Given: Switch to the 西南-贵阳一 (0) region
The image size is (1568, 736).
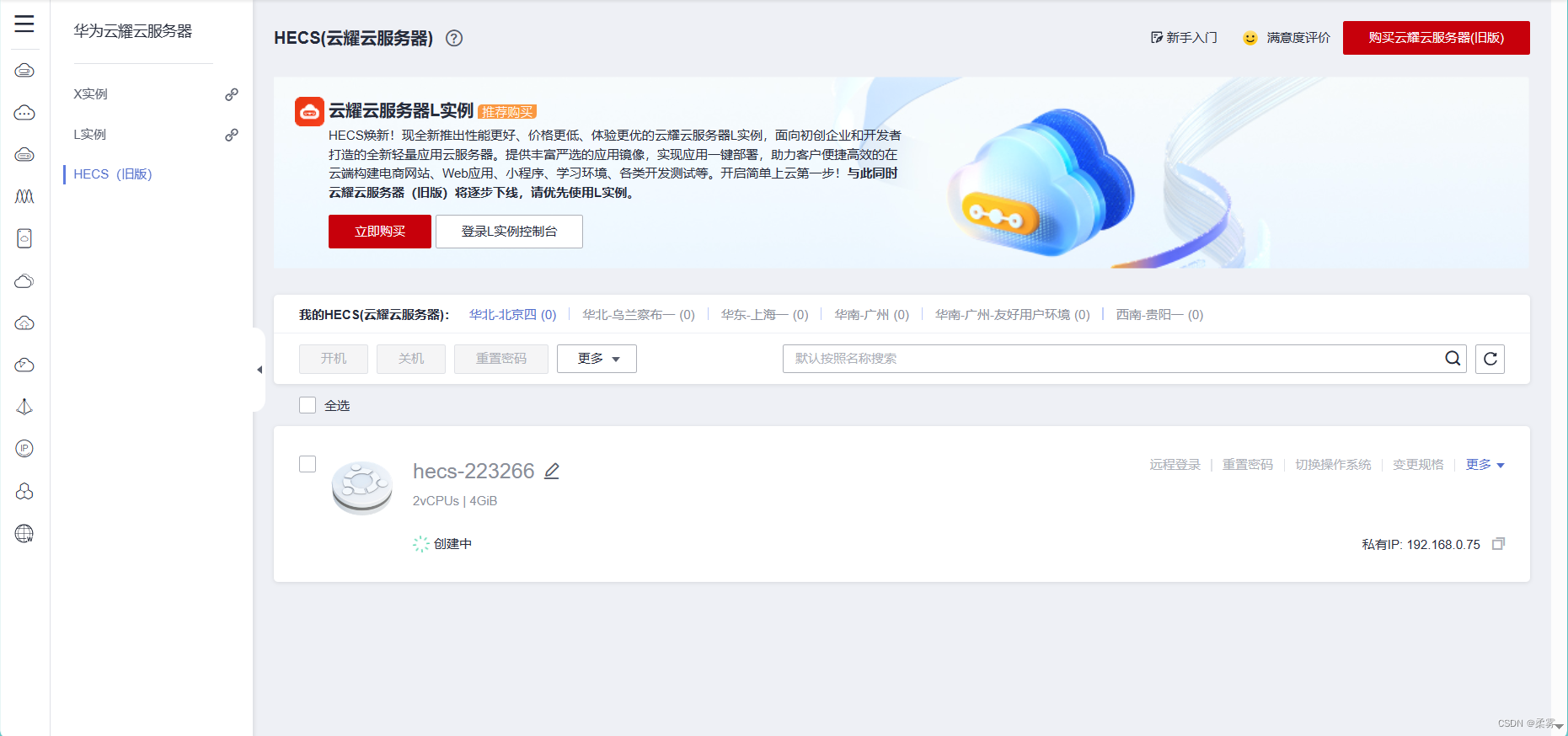Looking at the screenshot, I should pos(1159,315).
